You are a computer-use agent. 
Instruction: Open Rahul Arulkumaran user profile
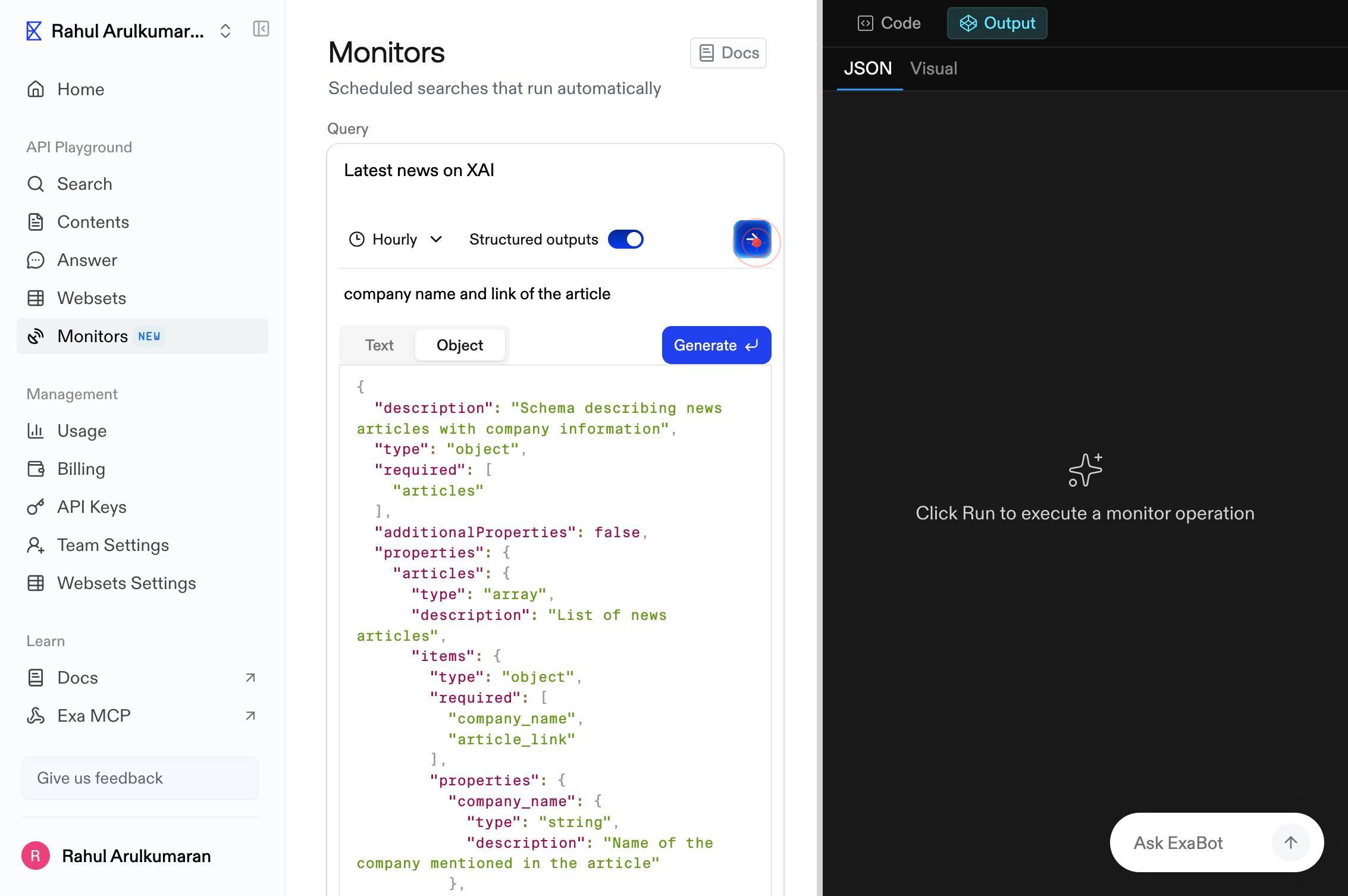(117, 856)
